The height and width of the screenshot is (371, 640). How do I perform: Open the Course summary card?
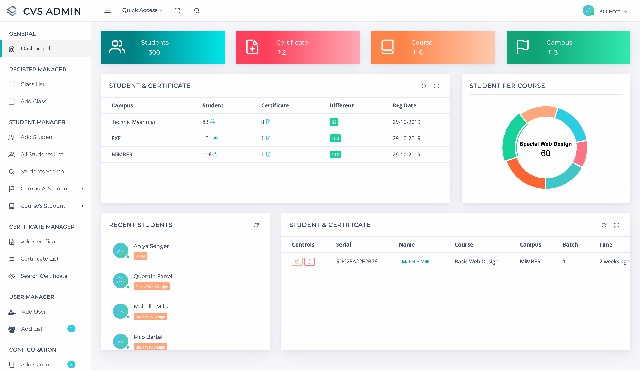click(433, 47)
